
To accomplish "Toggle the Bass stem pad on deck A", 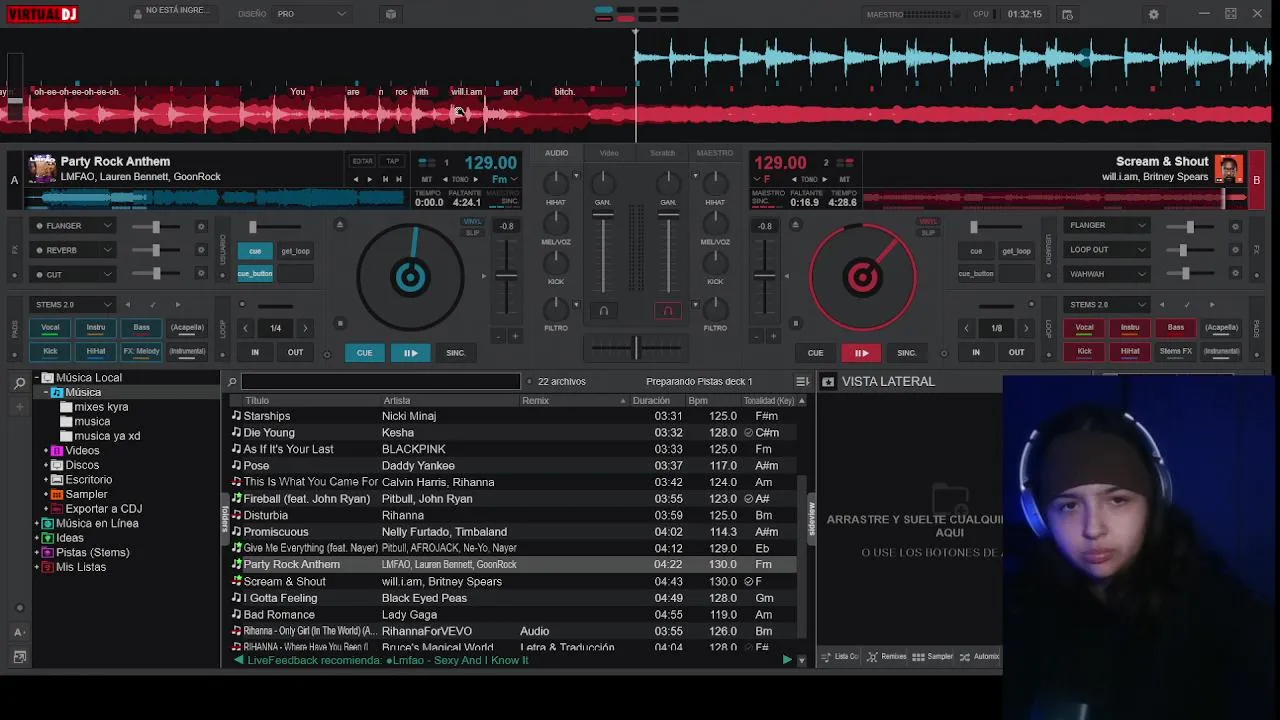I will coord(142,328).
